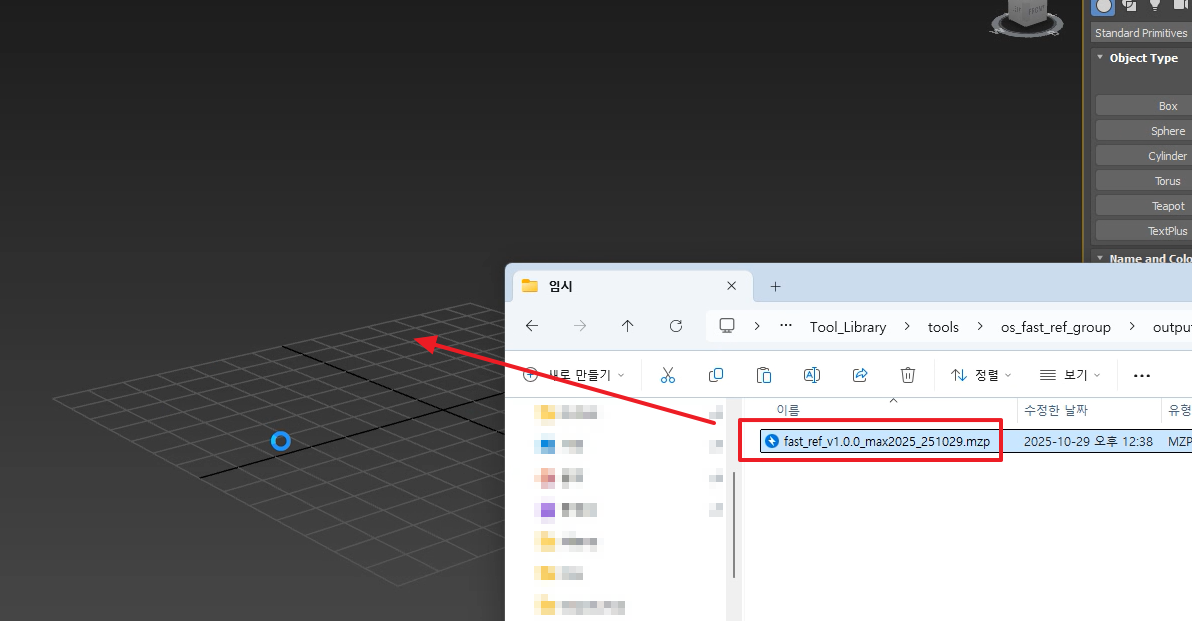Select the fast_ref_v1.0.0_max2025_251029.mzp file
This screenshot has width=1192, height=621.
tap(880, 441)
